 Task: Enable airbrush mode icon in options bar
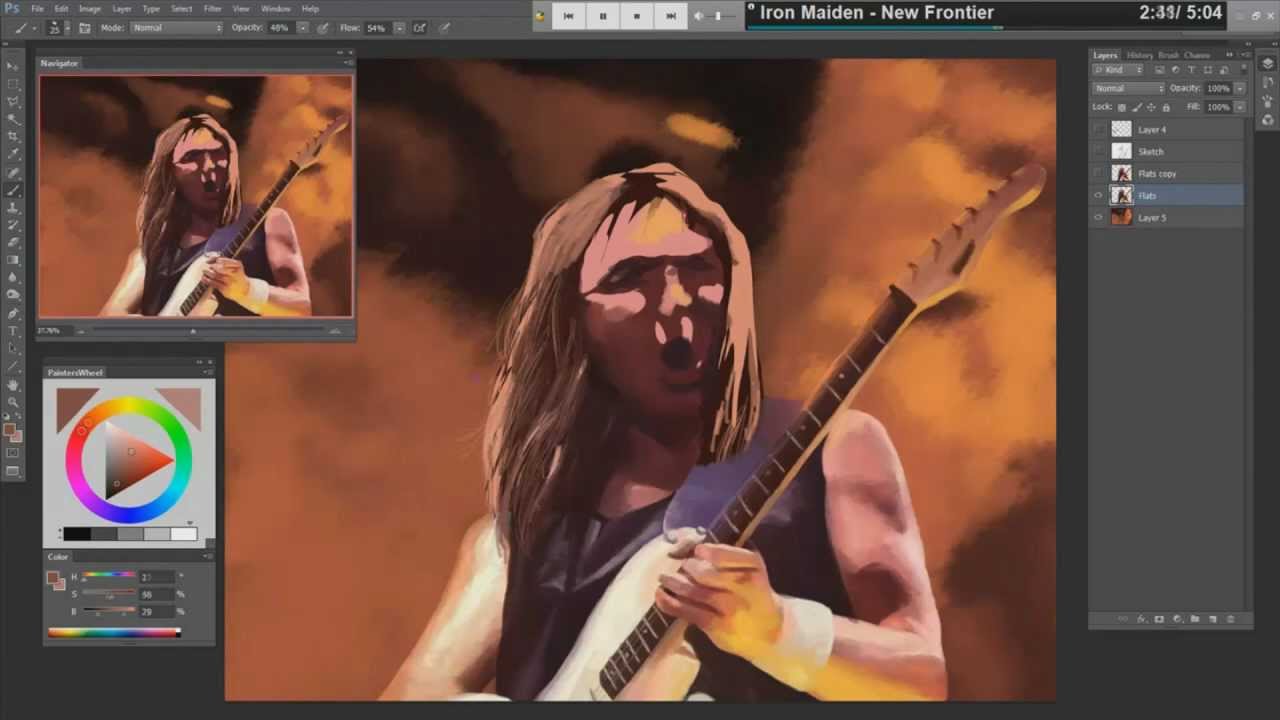point(419,28)
